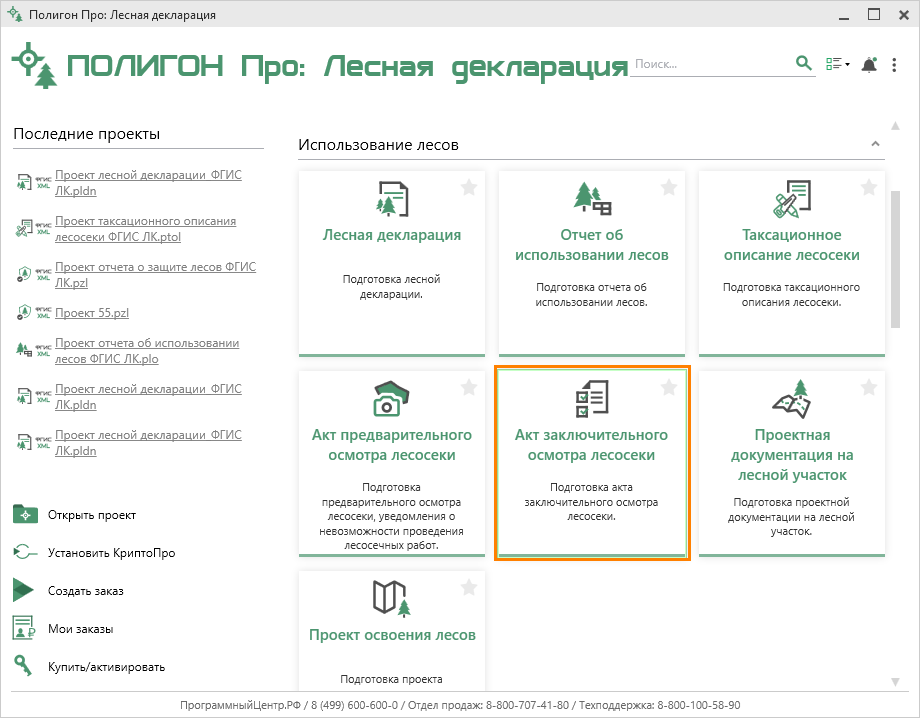Select Отчет об использовании лесов title
This screenshot has height=718, width=920.
[592, 245]
